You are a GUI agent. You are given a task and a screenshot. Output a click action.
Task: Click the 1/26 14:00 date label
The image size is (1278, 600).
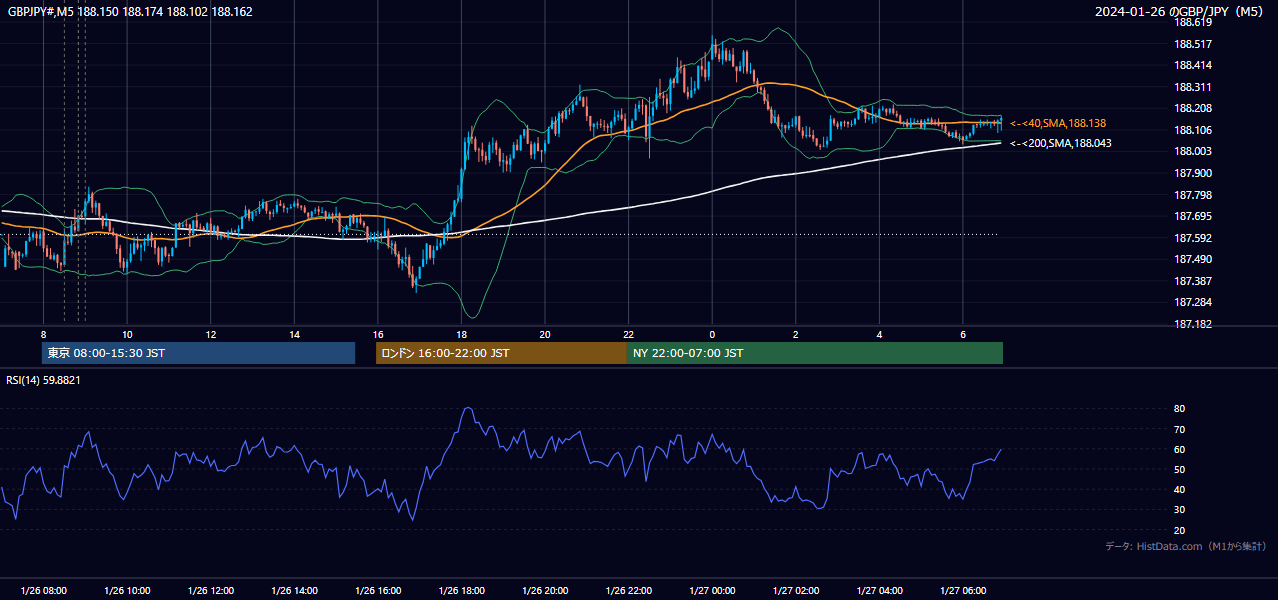click(x=294, y=590)
